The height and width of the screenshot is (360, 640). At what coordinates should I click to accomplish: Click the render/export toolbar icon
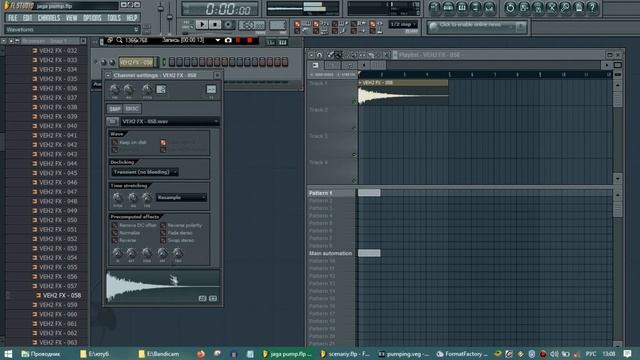(538, 7)
